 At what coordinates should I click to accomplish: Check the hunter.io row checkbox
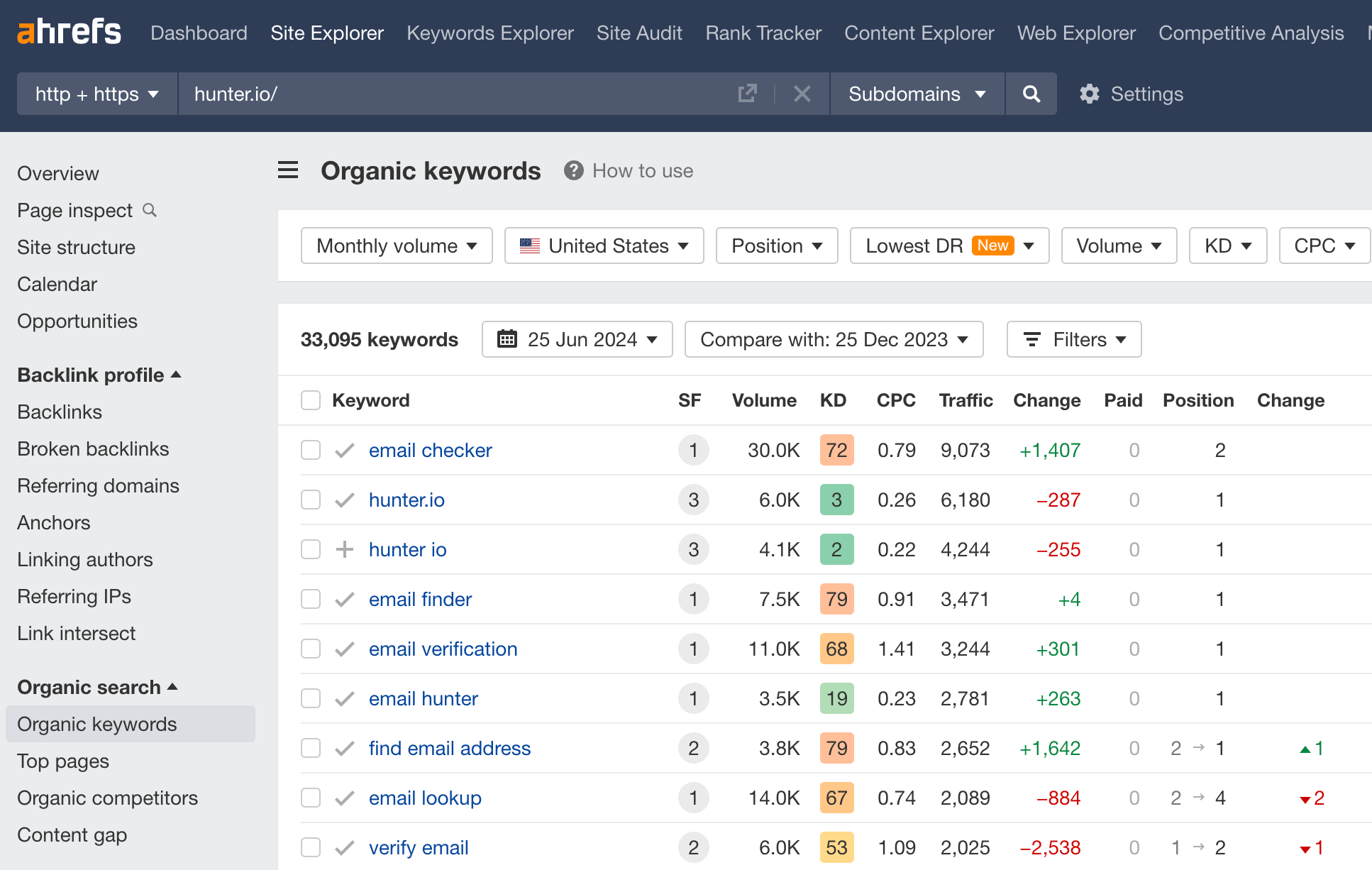click(x=311, y=500)
